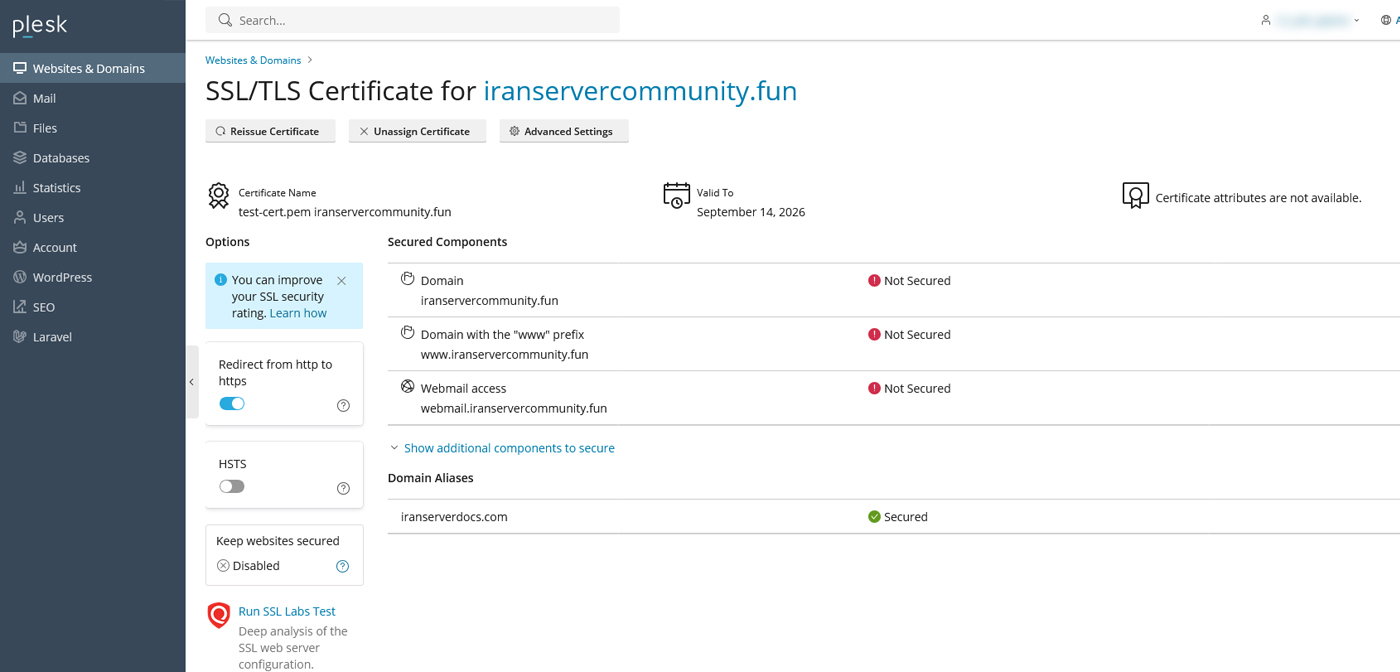Collapse the left sidebar panel
The width and height of the screenshot is (1400, 672).
[192, 382]
